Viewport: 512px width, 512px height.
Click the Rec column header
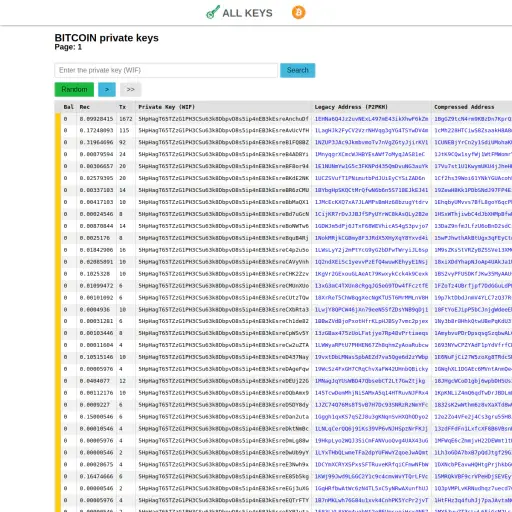[85, 107]
